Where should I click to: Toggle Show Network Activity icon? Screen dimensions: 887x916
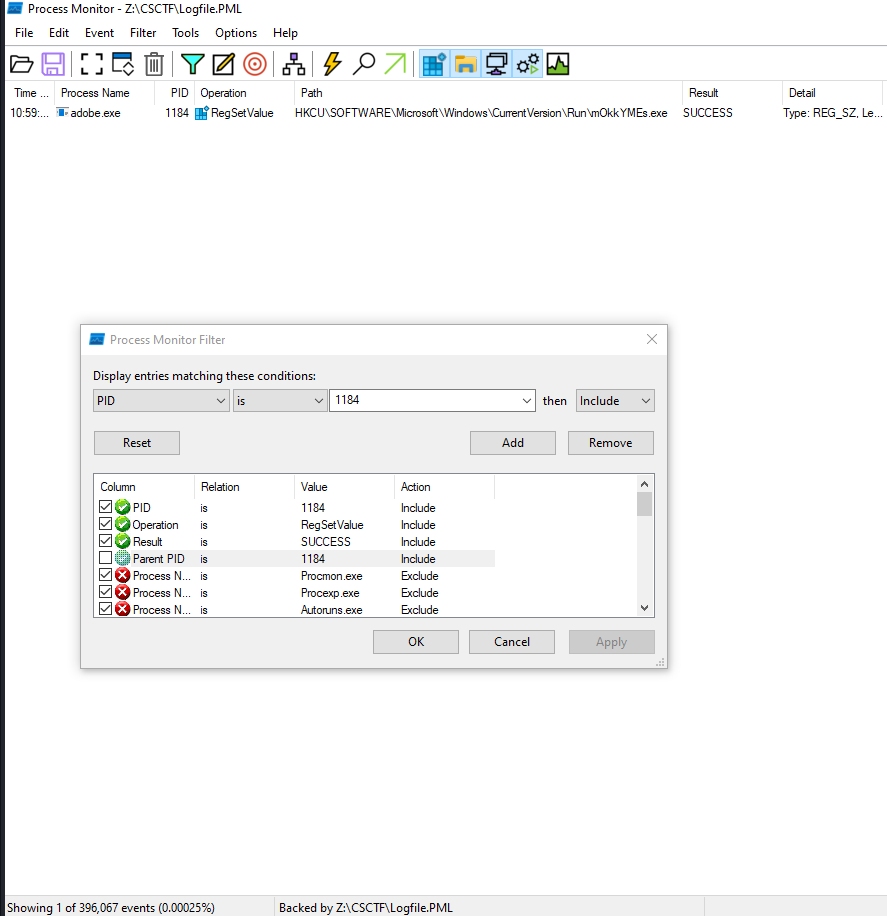(496, 65)
